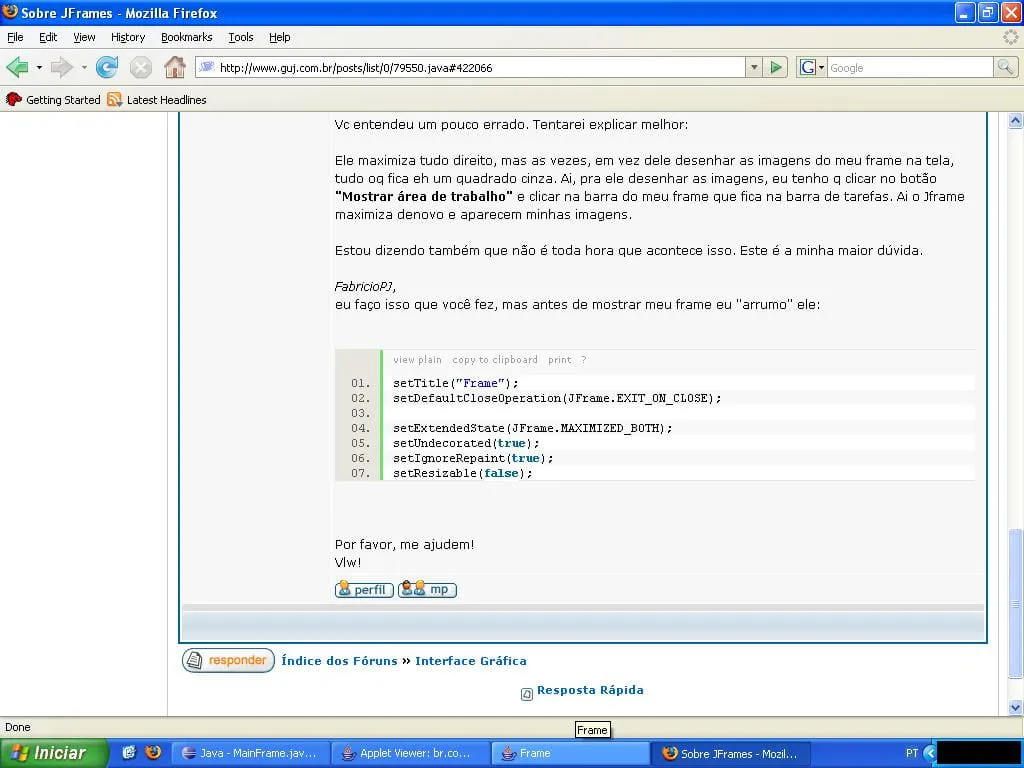
Task: Click code line setExtendedState(JFrame.MAXIMIZED_BOTH);
Action: pyautogui.click(x=533, y=428)
